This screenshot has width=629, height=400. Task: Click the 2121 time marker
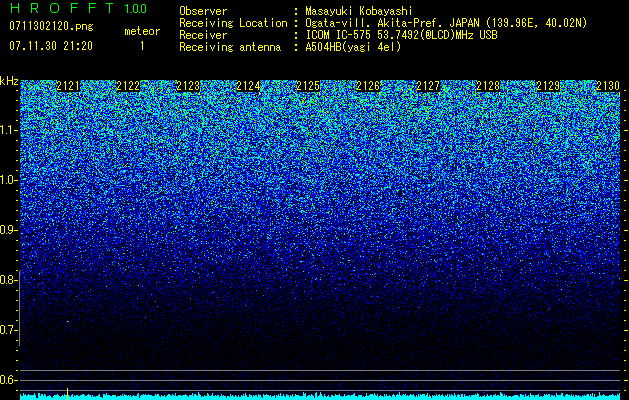68,86
